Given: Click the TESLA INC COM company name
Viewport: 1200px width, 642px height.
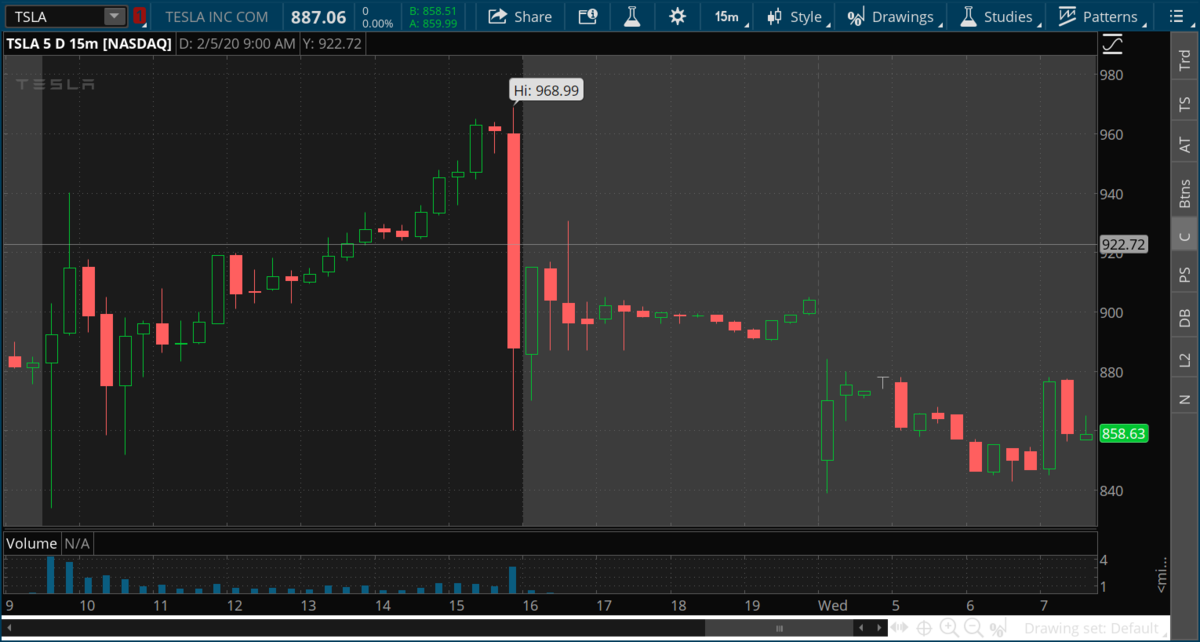Looking at the screenshot, I should [217, 17].
